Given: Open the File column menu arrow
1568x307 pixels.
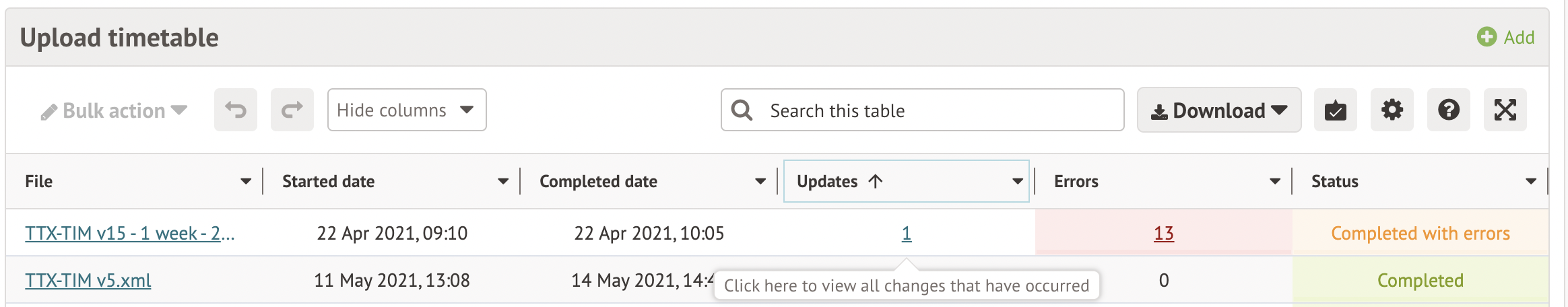Looking at the screenshot, I should coord(246,181).
